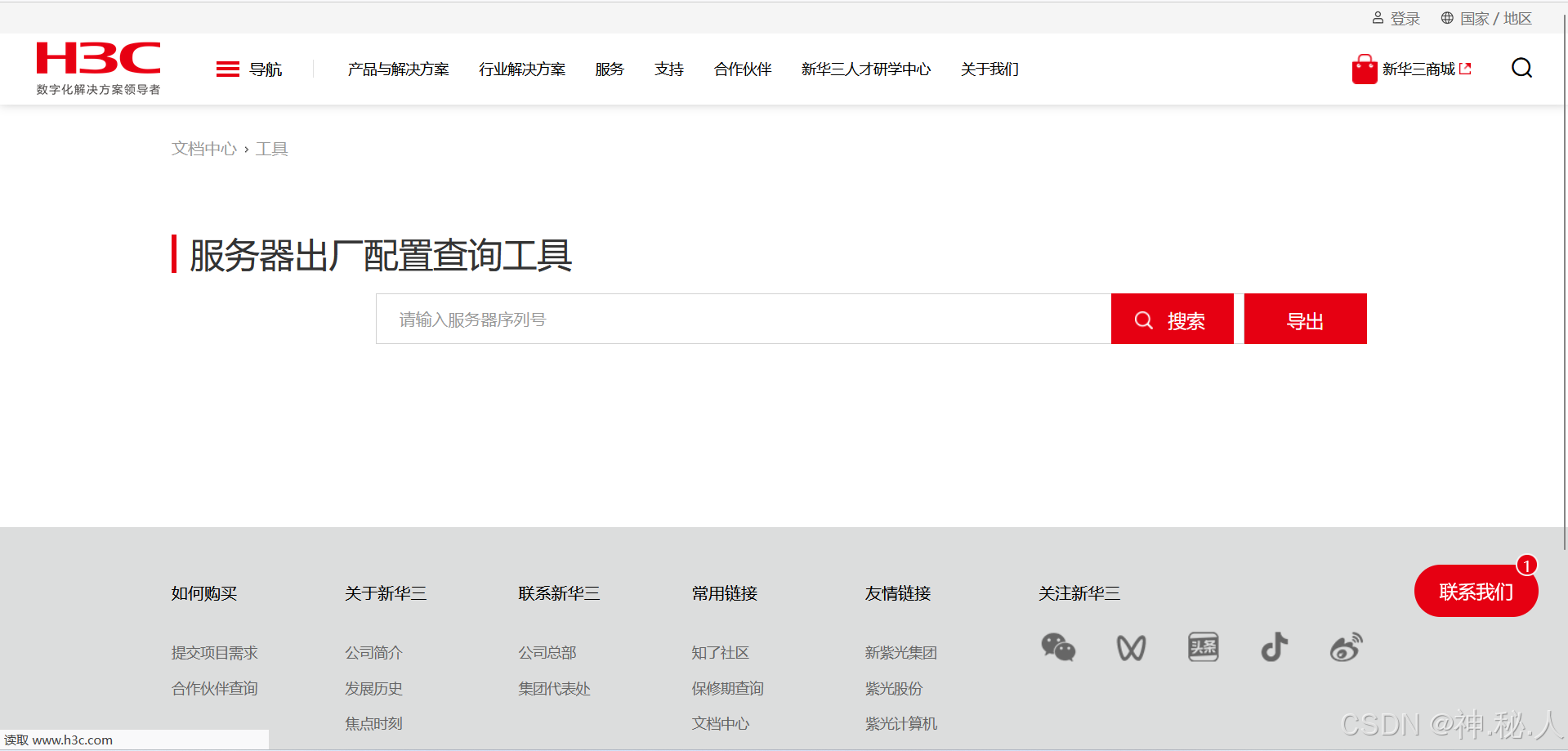The image size is (1568, 751).
Task: Click the 导航 label text
Action: 266,69
